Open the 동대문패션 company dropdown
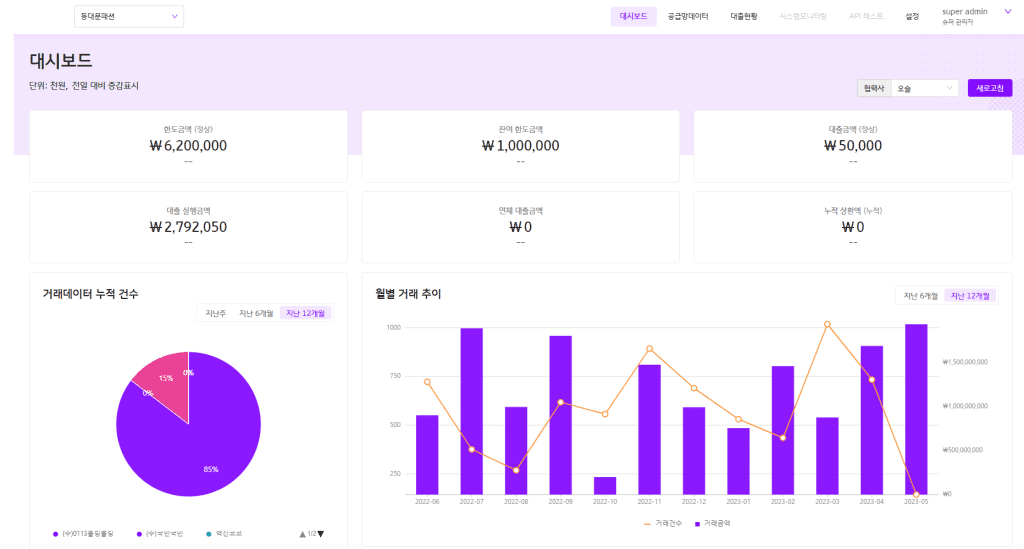Screen dimensions: 1024x549 (x=128, y=16)
